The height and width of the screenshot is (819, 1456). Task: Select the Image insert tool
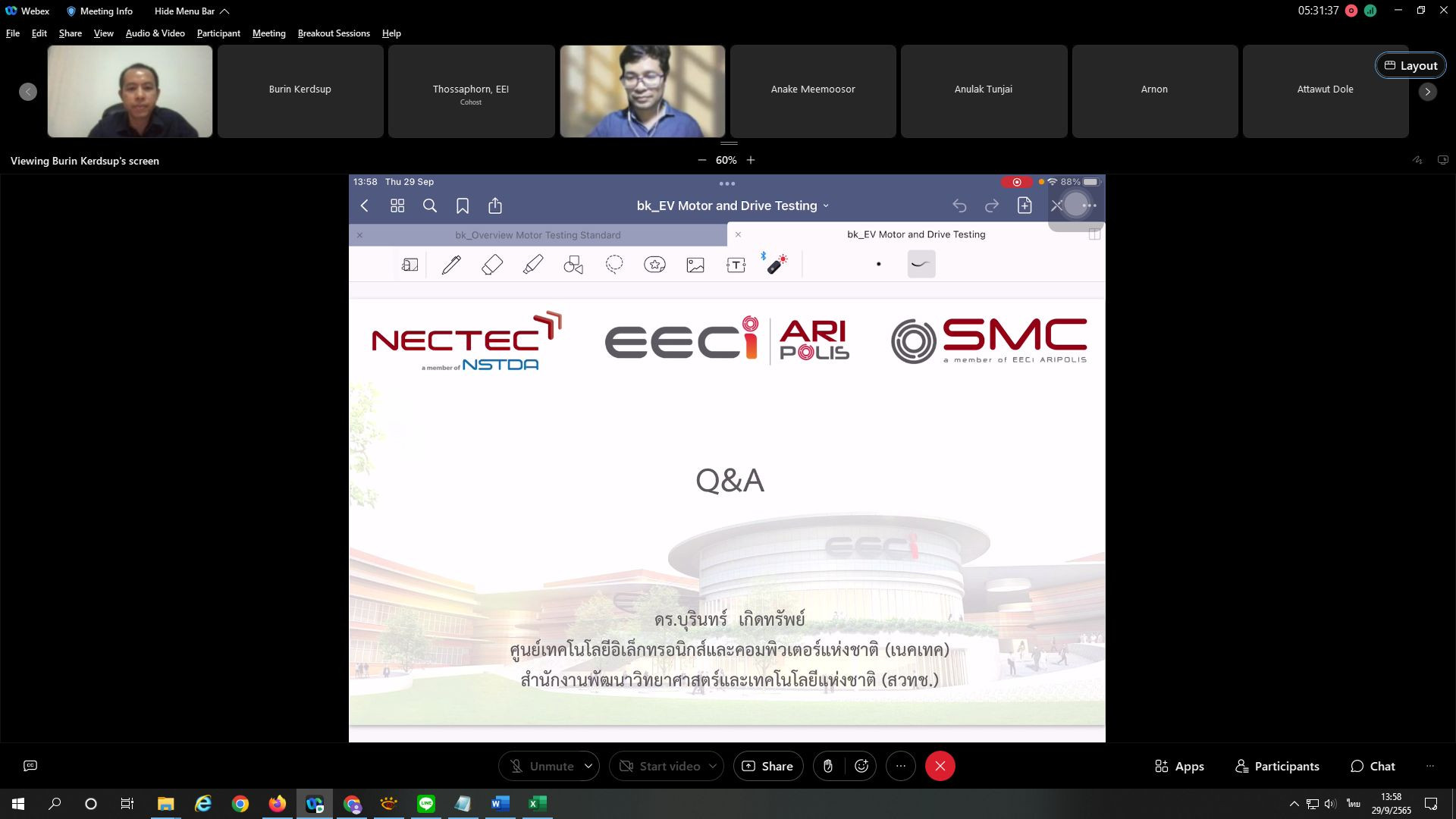click(x=695, y=265)
